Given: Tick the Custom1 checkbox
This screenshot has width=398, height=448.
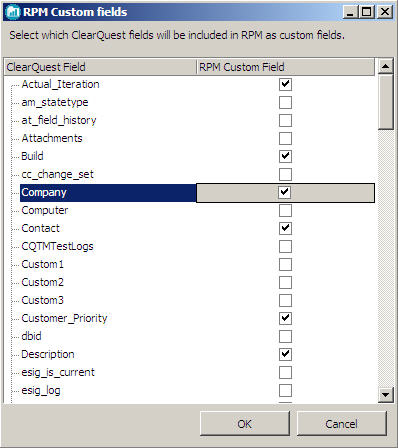Looking at the screenshot, I should pyautogui.click(x=285, y=264).
